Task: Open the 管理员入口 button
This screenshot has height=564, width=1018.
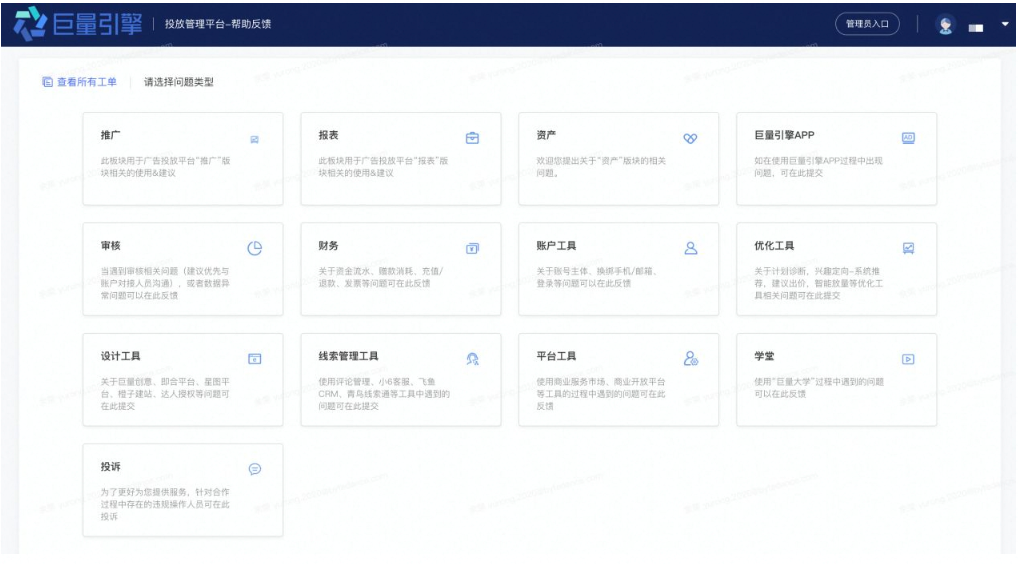Action: (x=867, y=24)
